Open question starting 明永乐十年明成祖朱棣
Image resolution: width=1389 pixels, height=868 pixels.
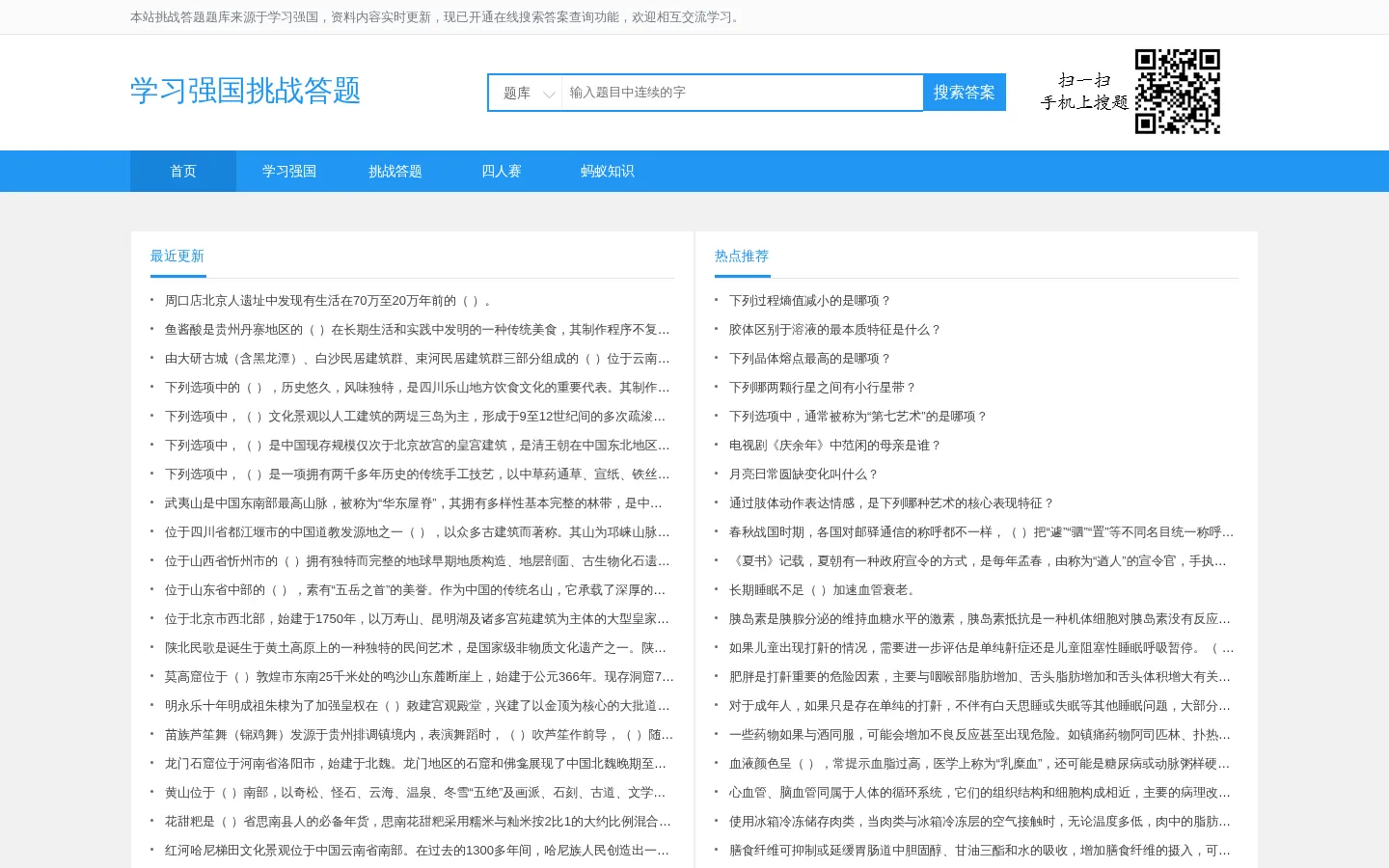point(418,706)
